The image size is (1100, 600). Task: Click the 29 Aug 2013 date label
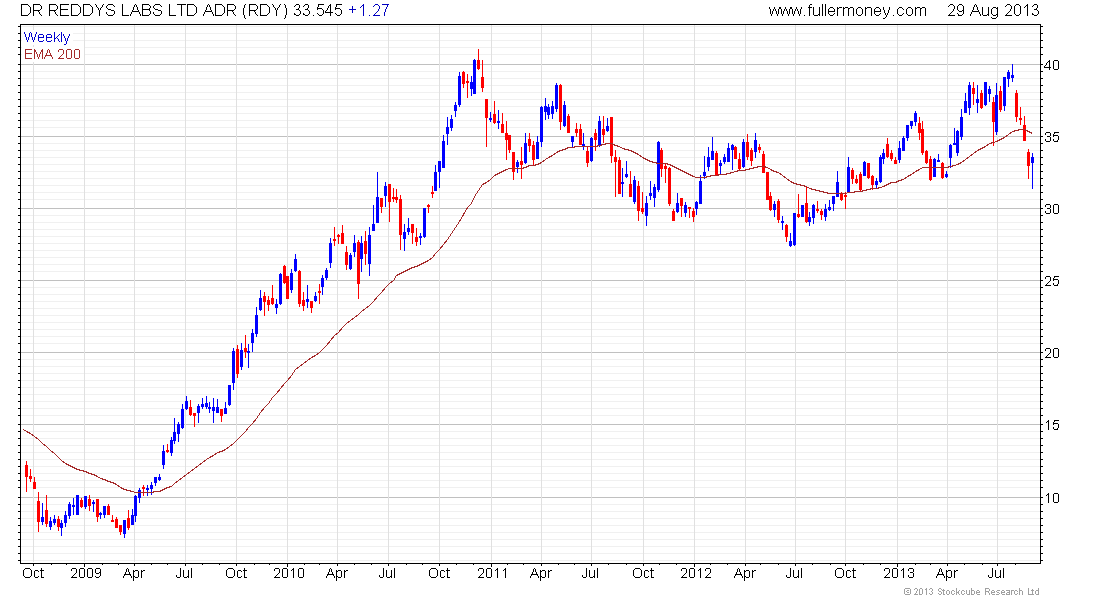click(993, 11)
